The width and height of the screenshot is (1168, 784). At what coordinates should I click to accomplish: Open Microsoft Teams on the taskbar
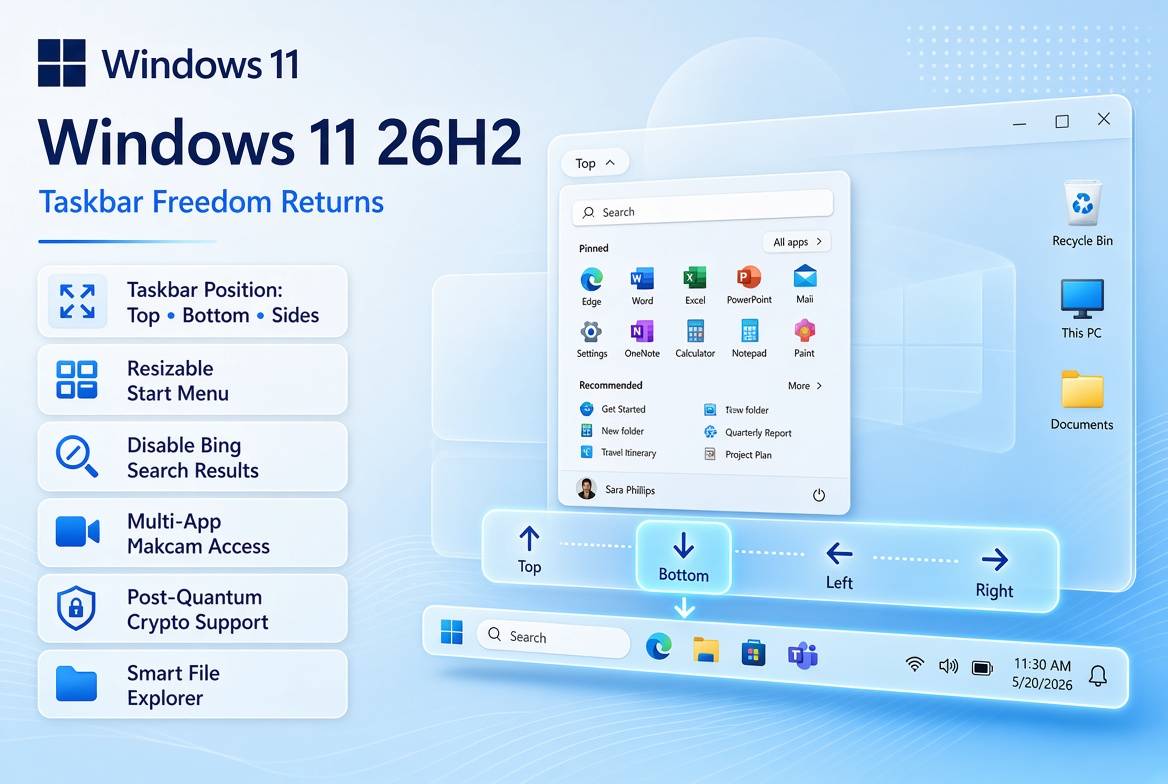[802, 655]
